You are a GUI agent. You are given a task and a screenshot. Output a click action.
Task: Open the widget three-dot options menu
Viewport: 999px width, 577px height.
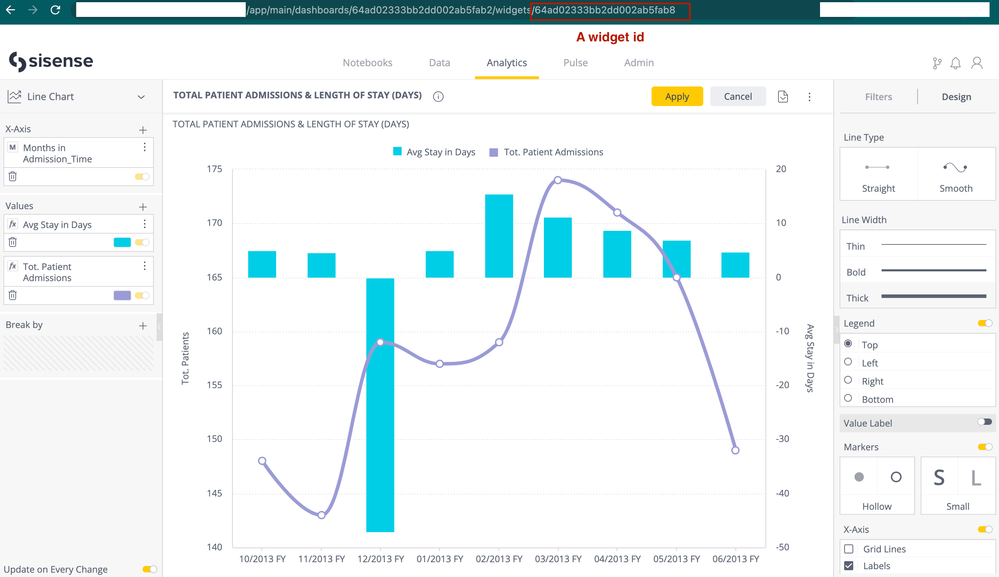point(810,97)
